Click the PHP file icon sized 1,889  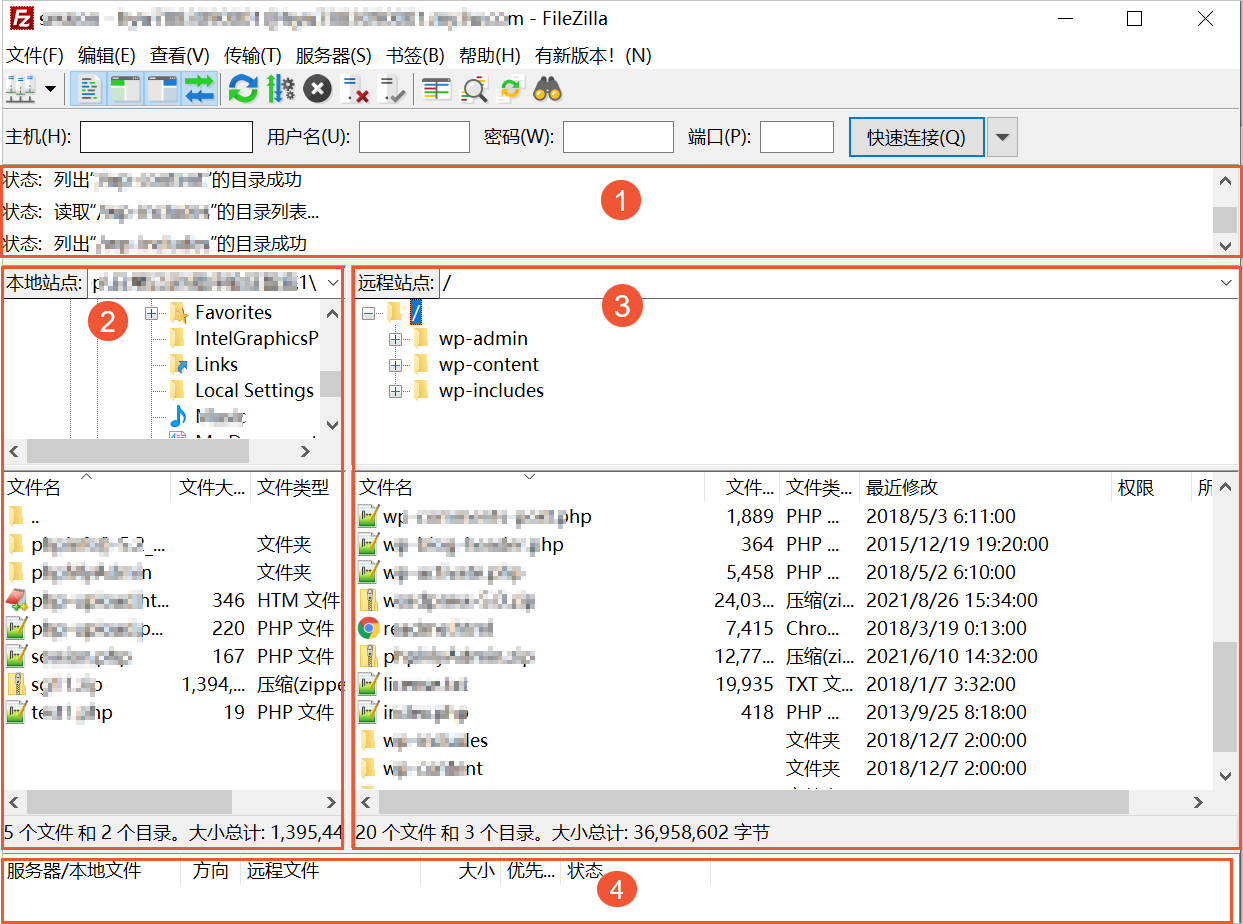coord(368,517)
